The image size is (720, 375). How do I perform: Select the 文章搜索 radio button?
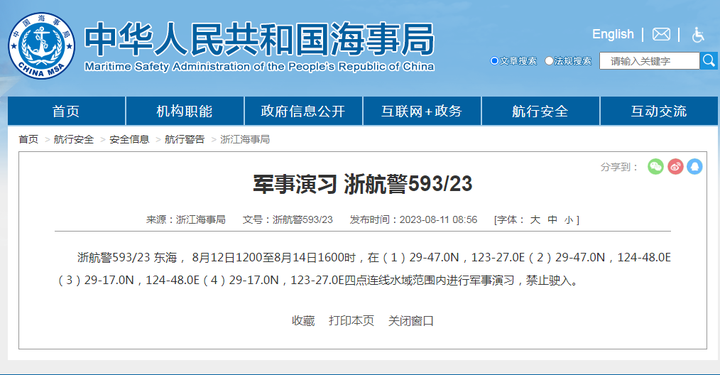click(495, 61)
